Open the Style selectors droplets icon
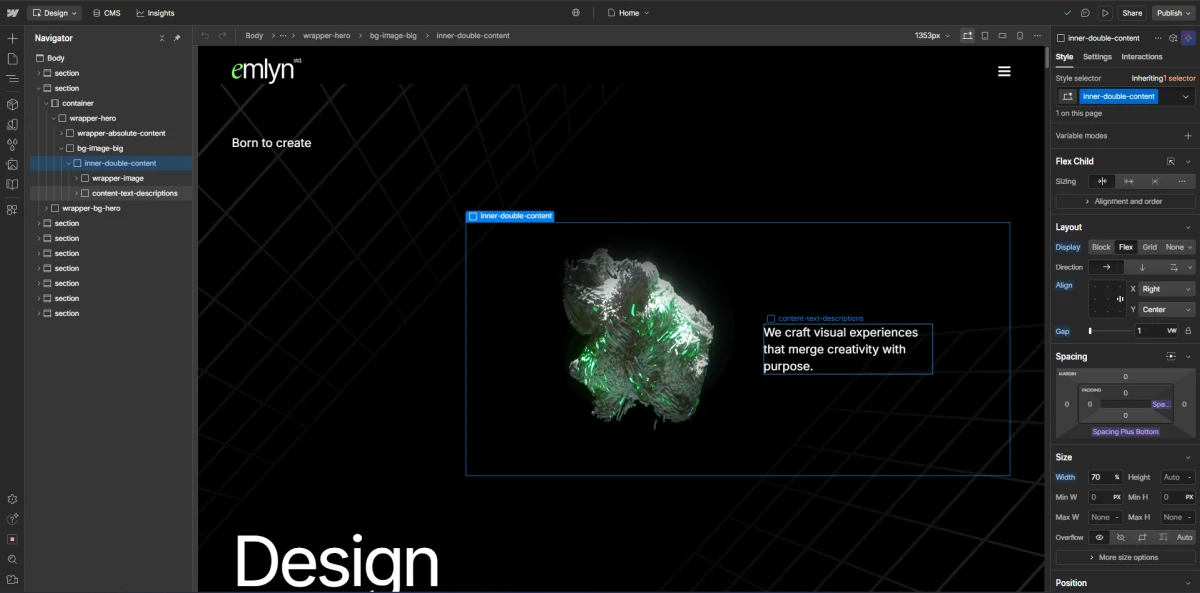Image resolution: width=1200 pixels, height=593 pixels. pos(12,144)
